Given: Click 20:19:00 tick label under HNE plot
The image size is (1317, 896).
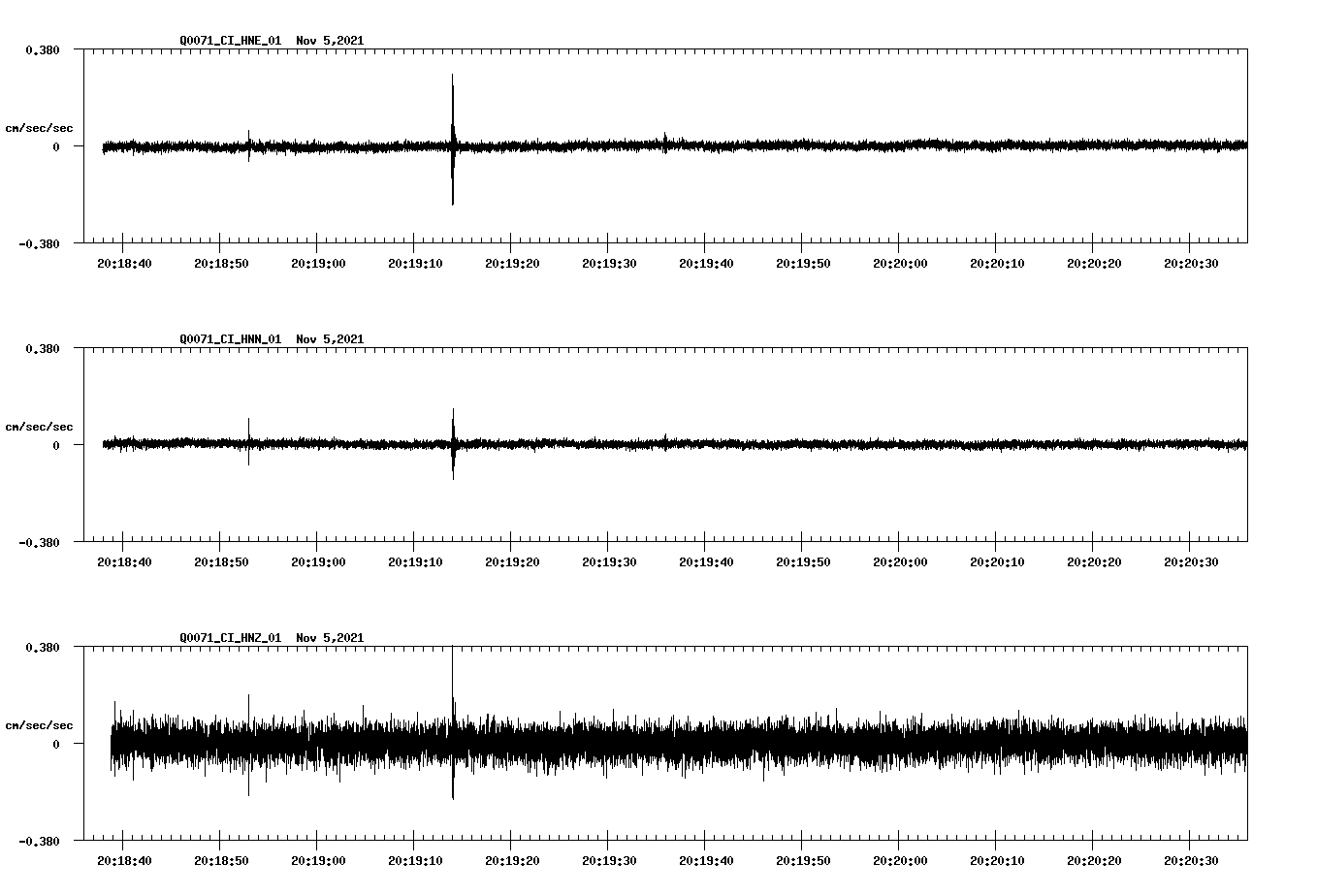Looking at the screenshot, I should (x=318, y=263).
